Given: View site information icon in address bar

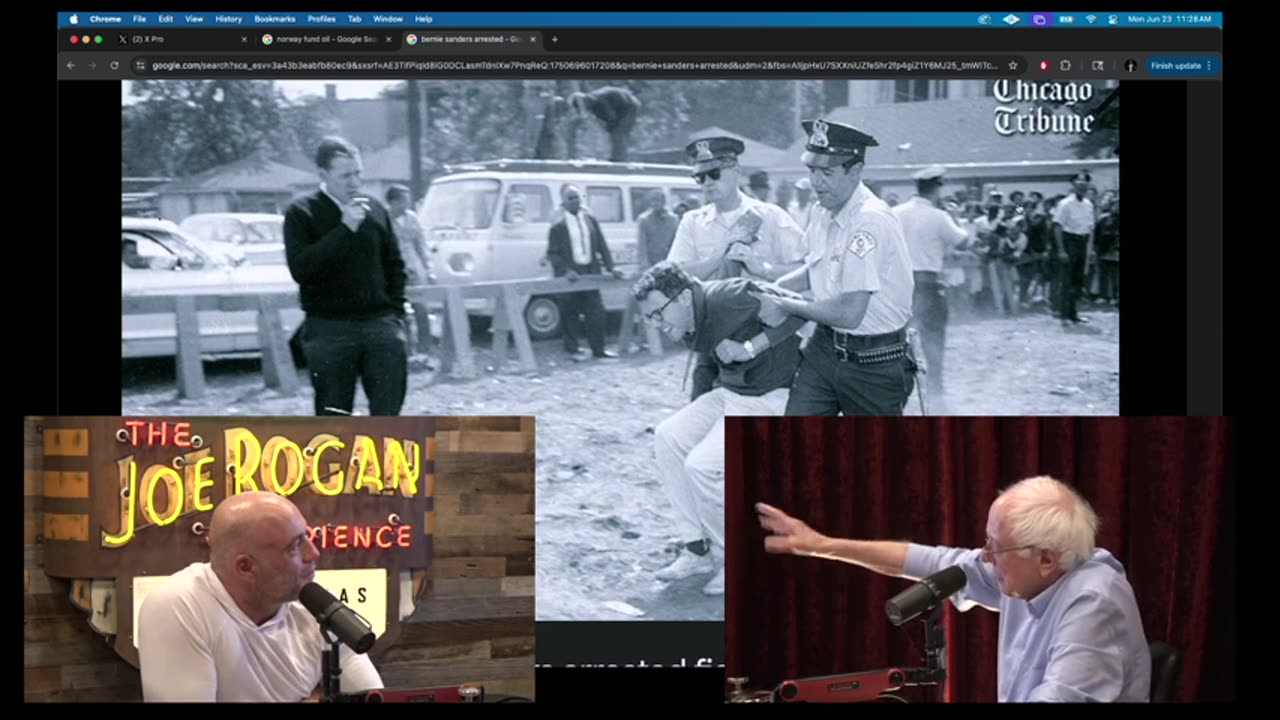Looking at the screenshot, I should point(140,65).
